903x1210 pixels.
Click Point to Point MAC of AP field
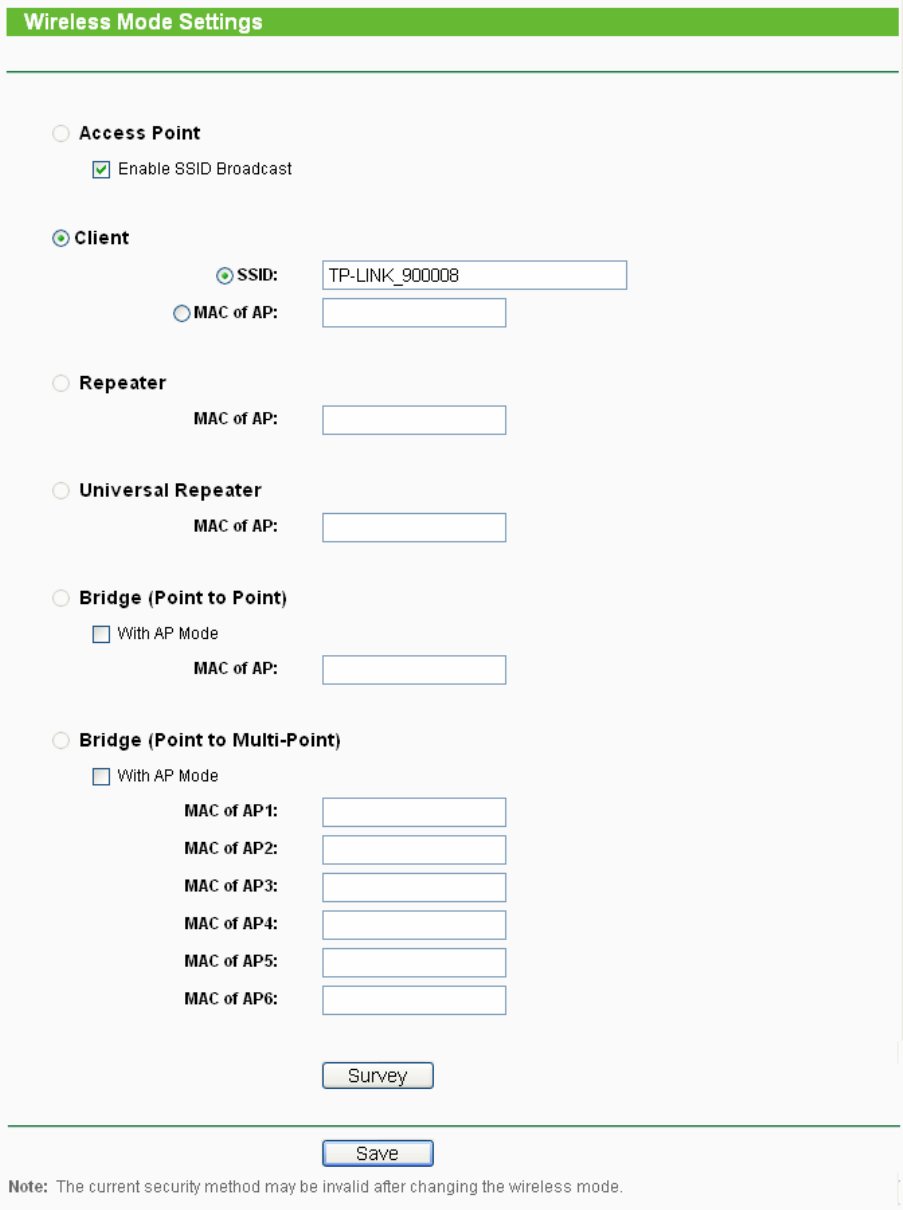(414, 670)
